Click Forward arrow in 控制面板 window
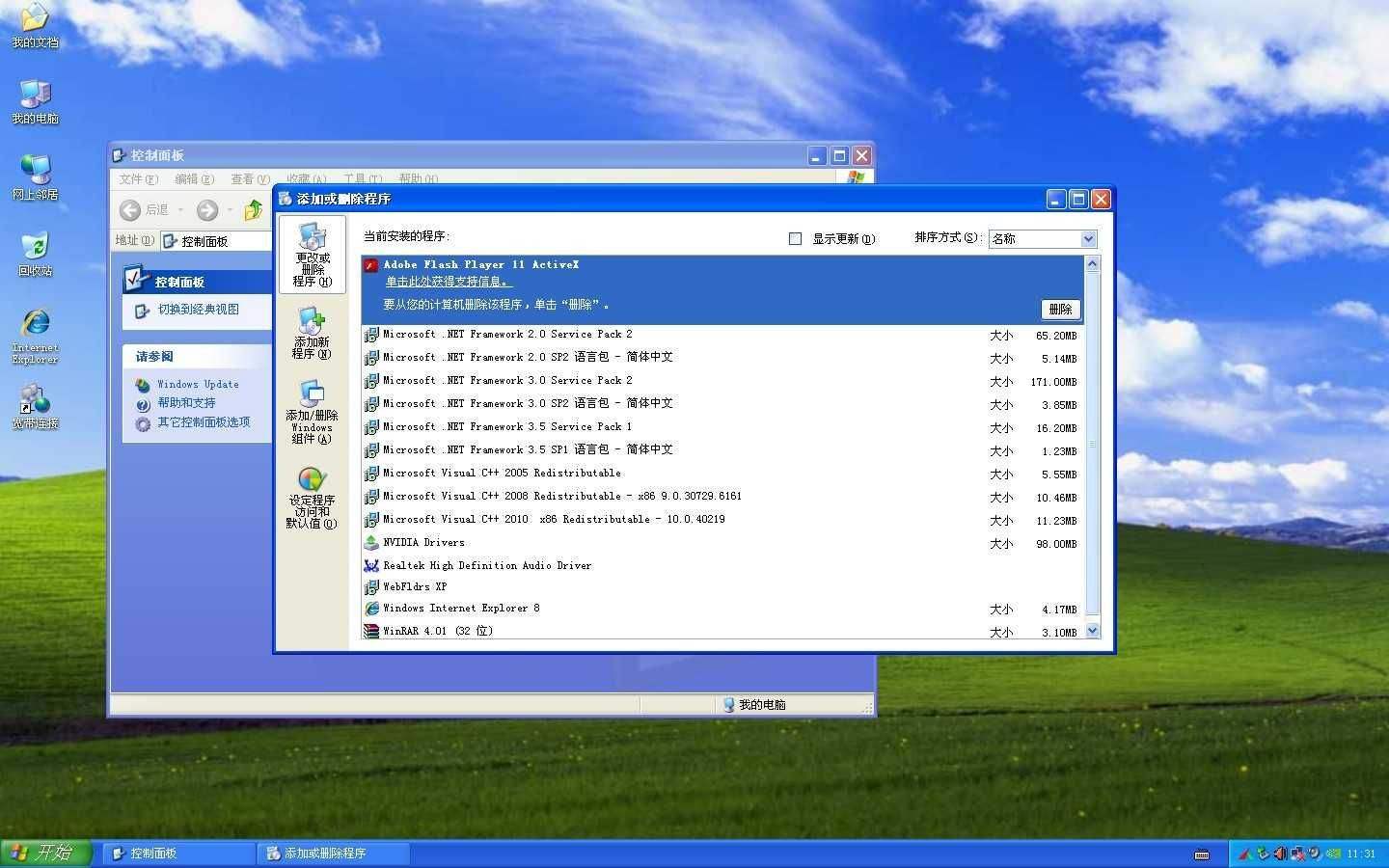 [207, 210]
